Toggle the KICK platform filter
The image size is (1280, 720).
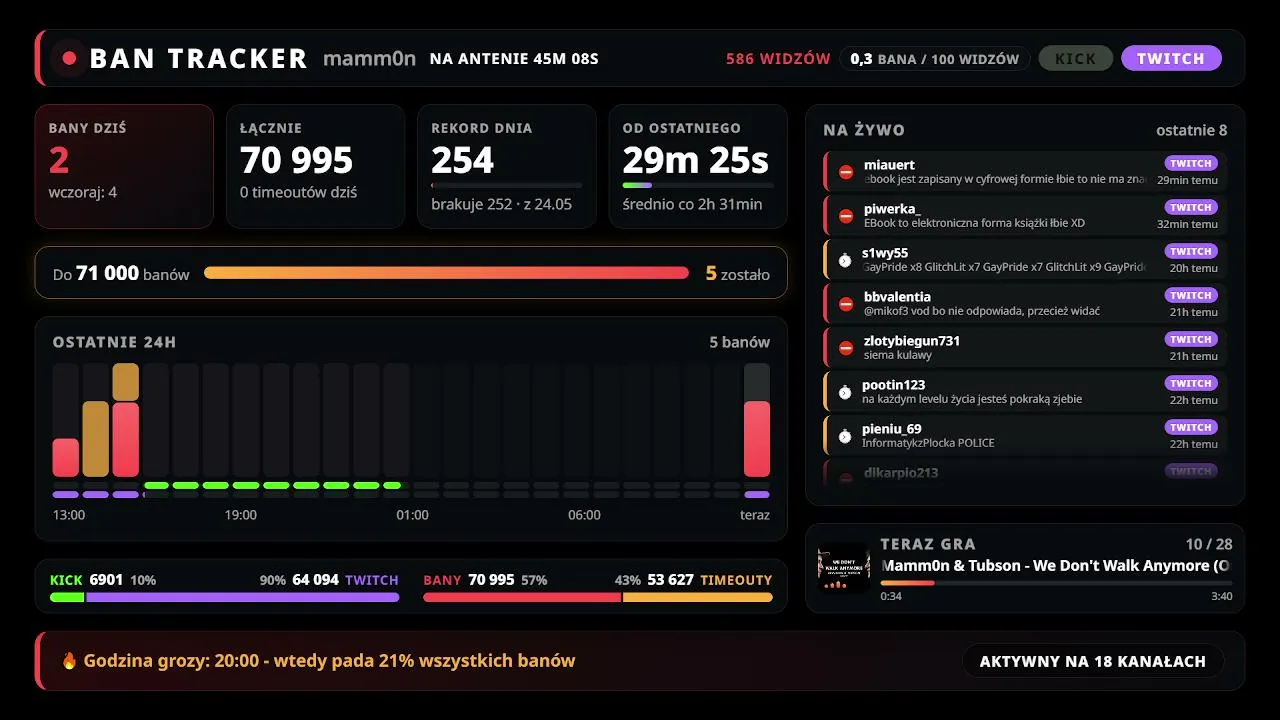(1076, 58)
